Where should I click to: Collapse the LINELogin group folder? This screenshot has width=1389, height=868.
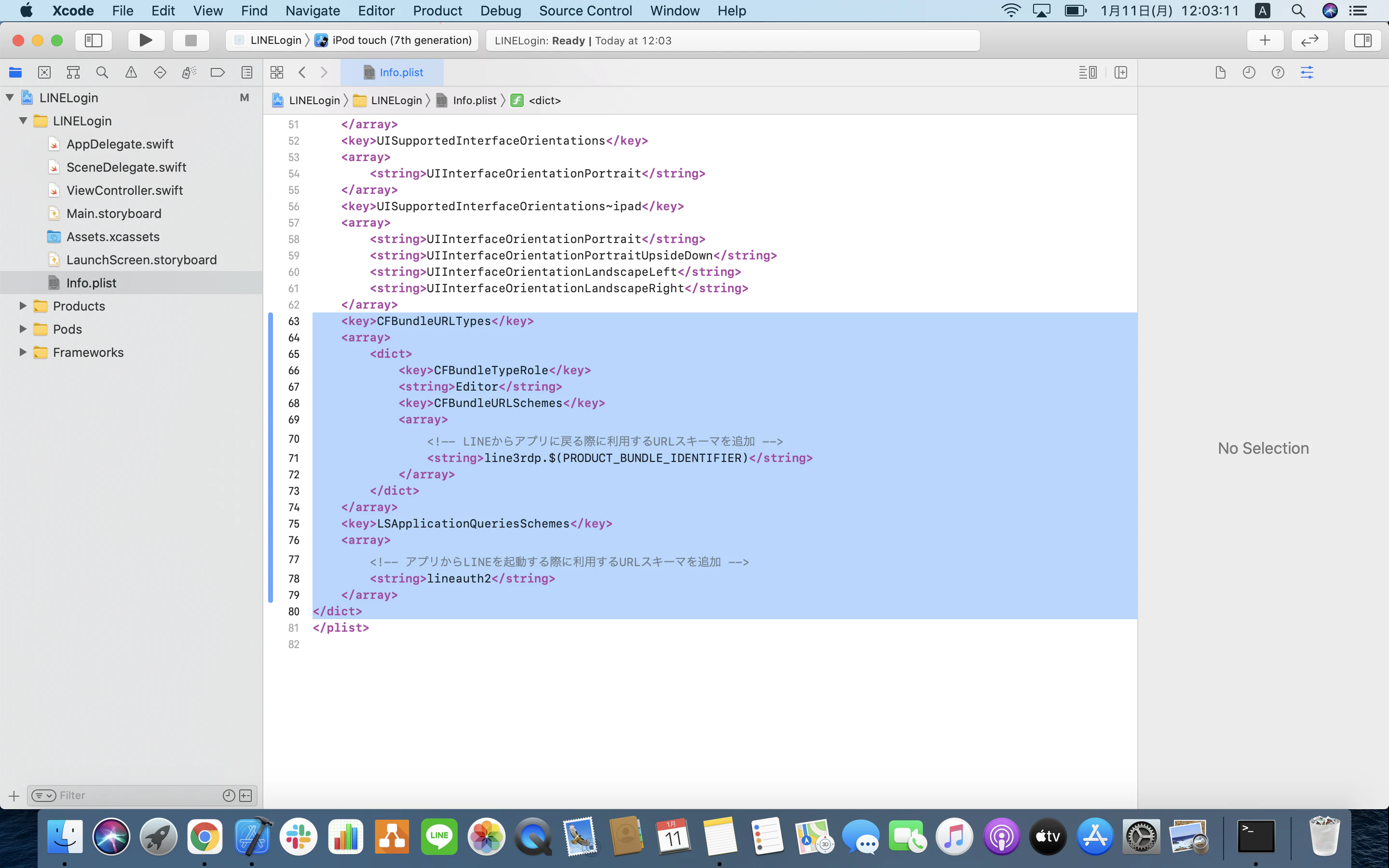tap(23, 121)
